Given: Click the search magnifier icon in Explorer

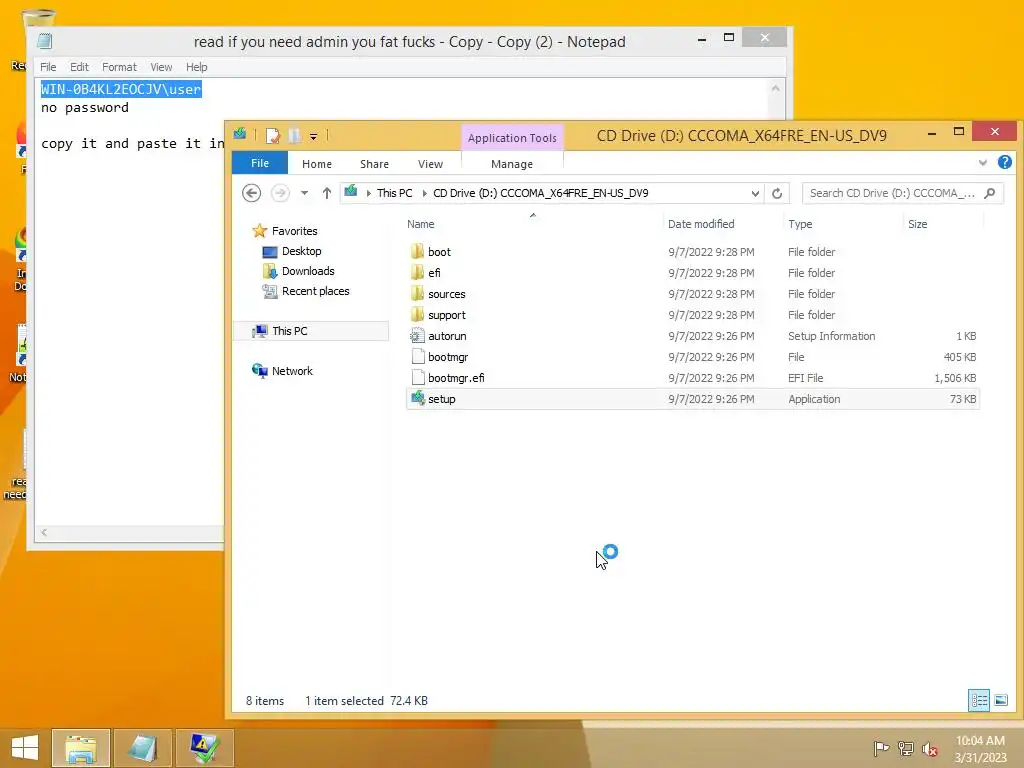Looking at the screenshot, I should click(989, 193).
